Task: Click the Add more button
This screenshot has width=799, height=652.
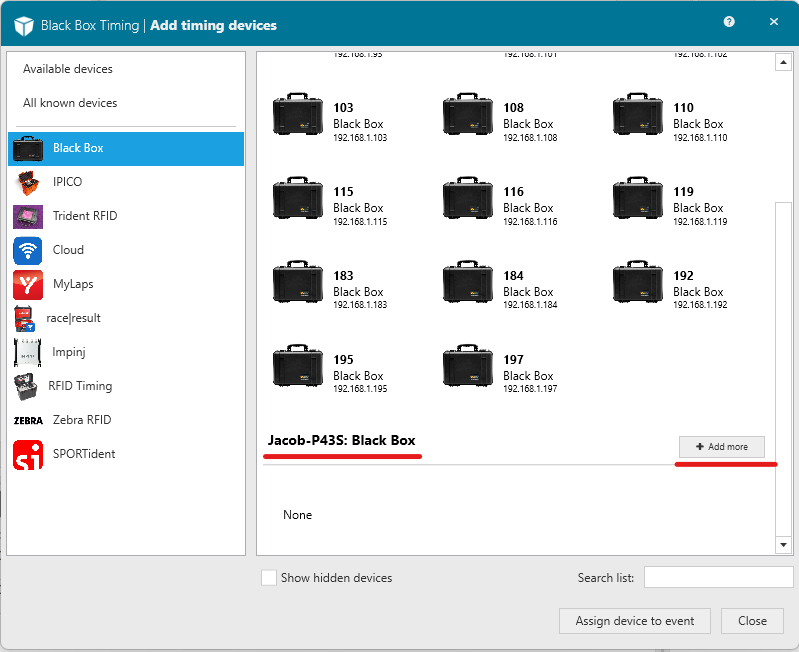Action: pyautogui.click(x=722, y=447)
